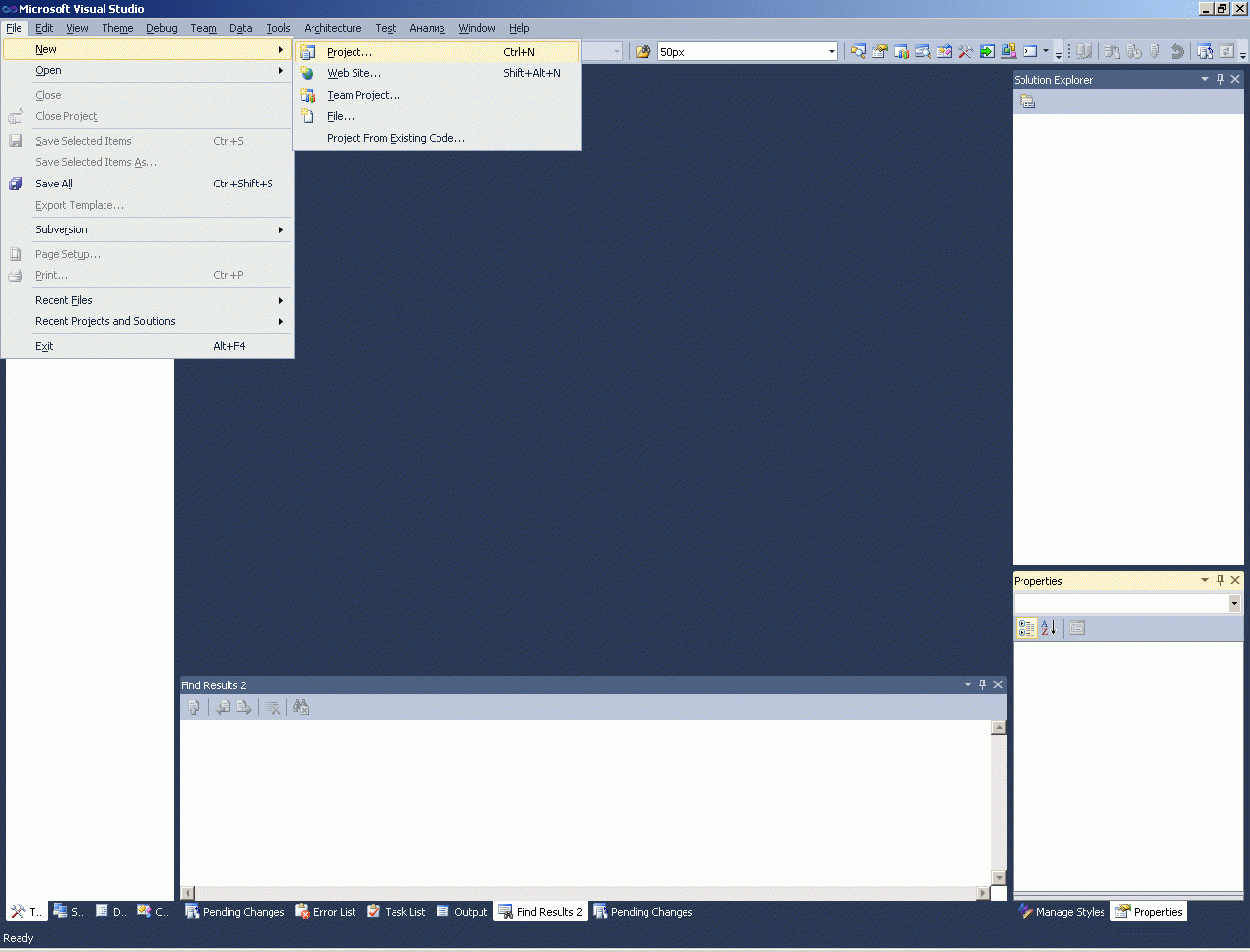Screen dimensions: 1250x952
Task: Click the Property Pages icon in Properties
Action: [1077, 628]
